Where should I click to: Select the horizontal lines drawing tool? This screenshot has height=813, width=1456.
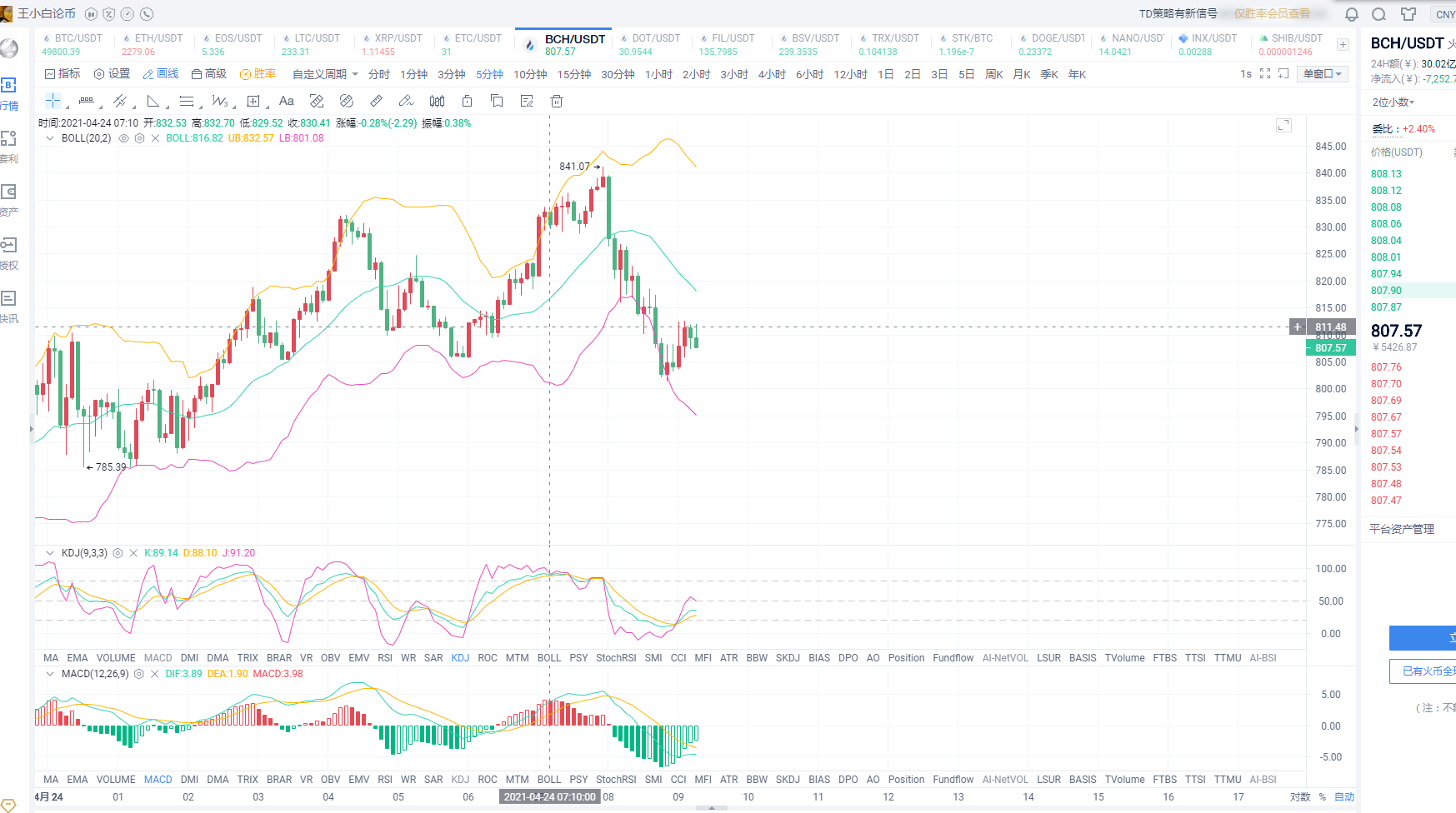(x=187, y=101)
